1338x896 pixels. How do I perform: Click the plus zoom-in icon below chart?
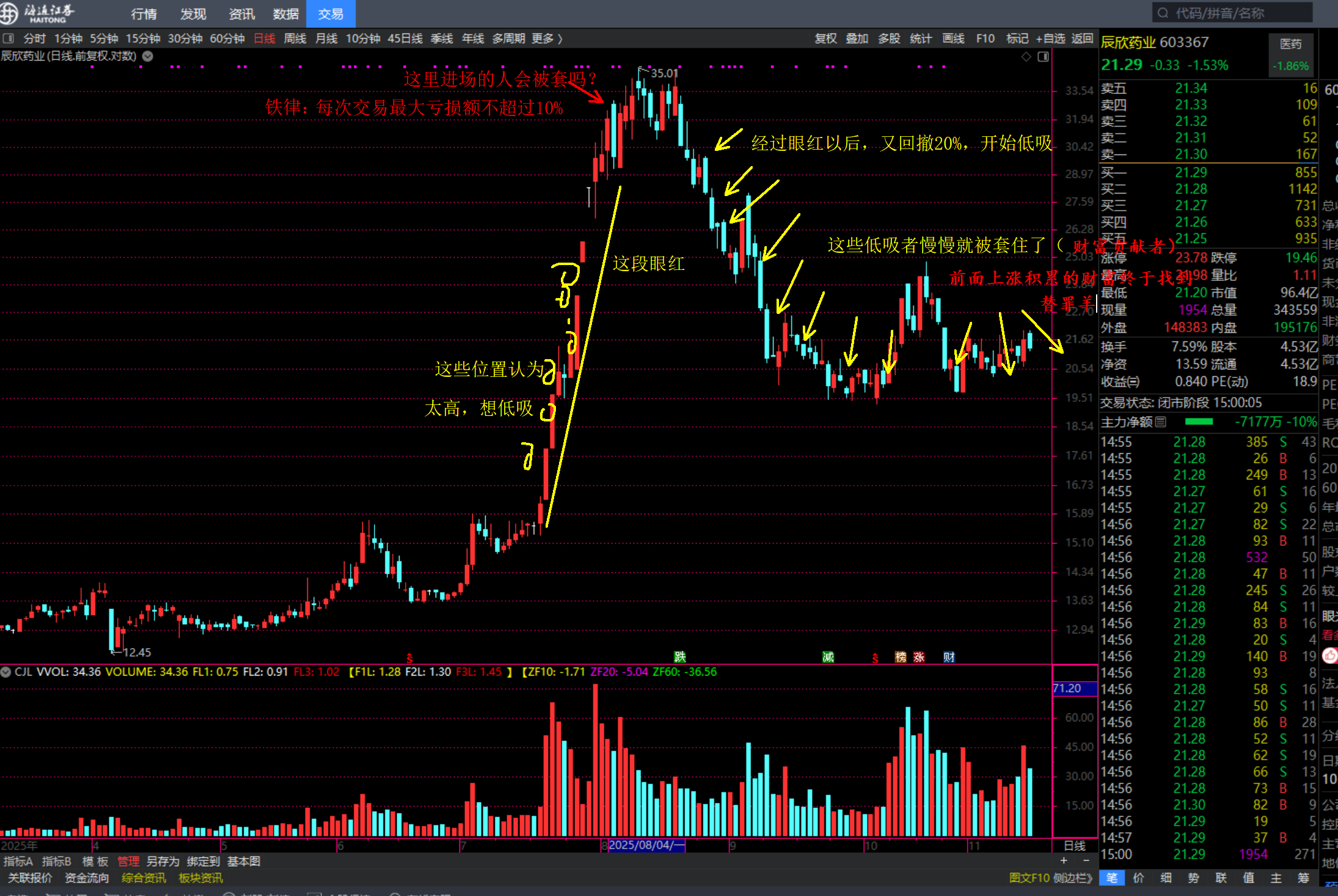click(x=1064, y=861)
